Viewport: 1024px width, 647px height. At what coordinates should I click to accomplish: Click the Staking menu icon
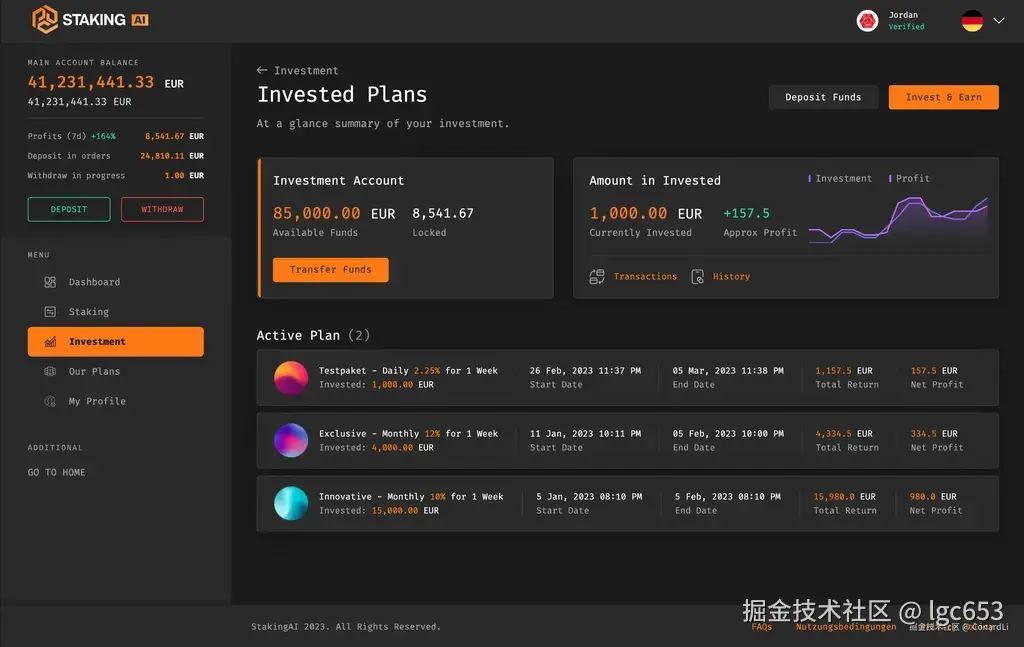click(x=50, y=311)
